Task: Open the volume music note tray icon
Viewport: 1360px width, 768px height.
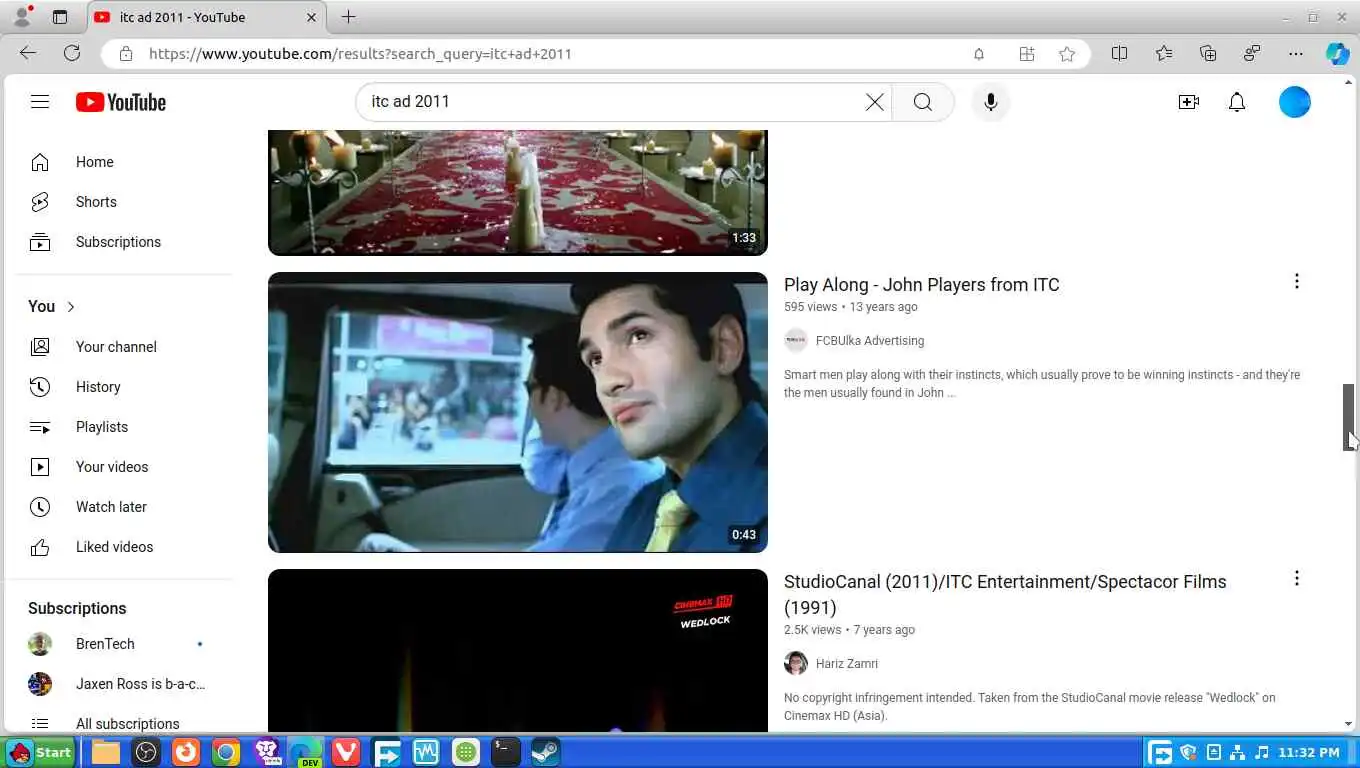Action: click(x=1262, y=752)
